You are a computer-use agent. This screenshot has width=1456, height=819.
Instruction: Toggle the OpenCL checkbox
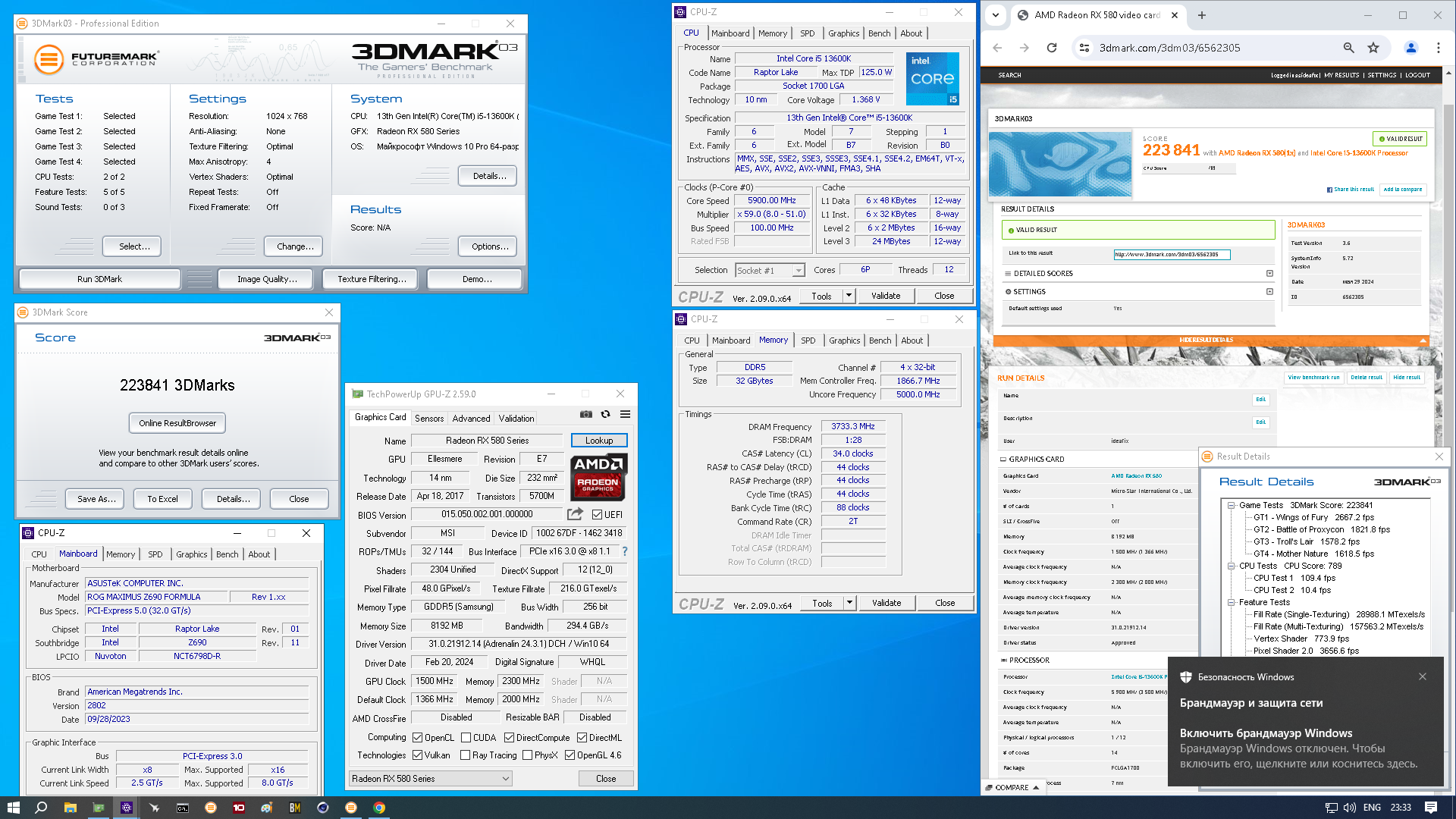(417, 738)
